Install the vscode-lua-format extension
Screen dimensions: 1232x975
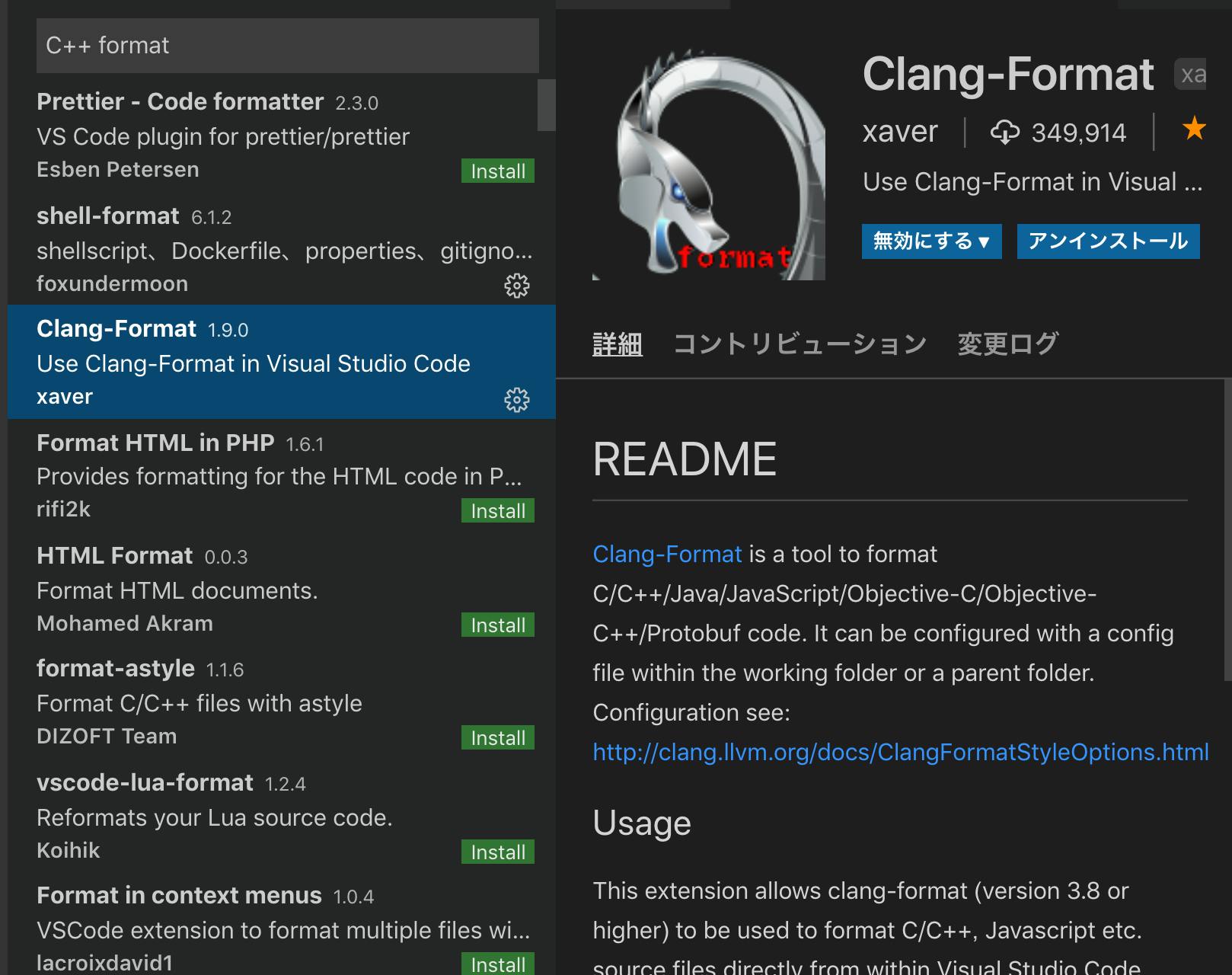[496, 852]
